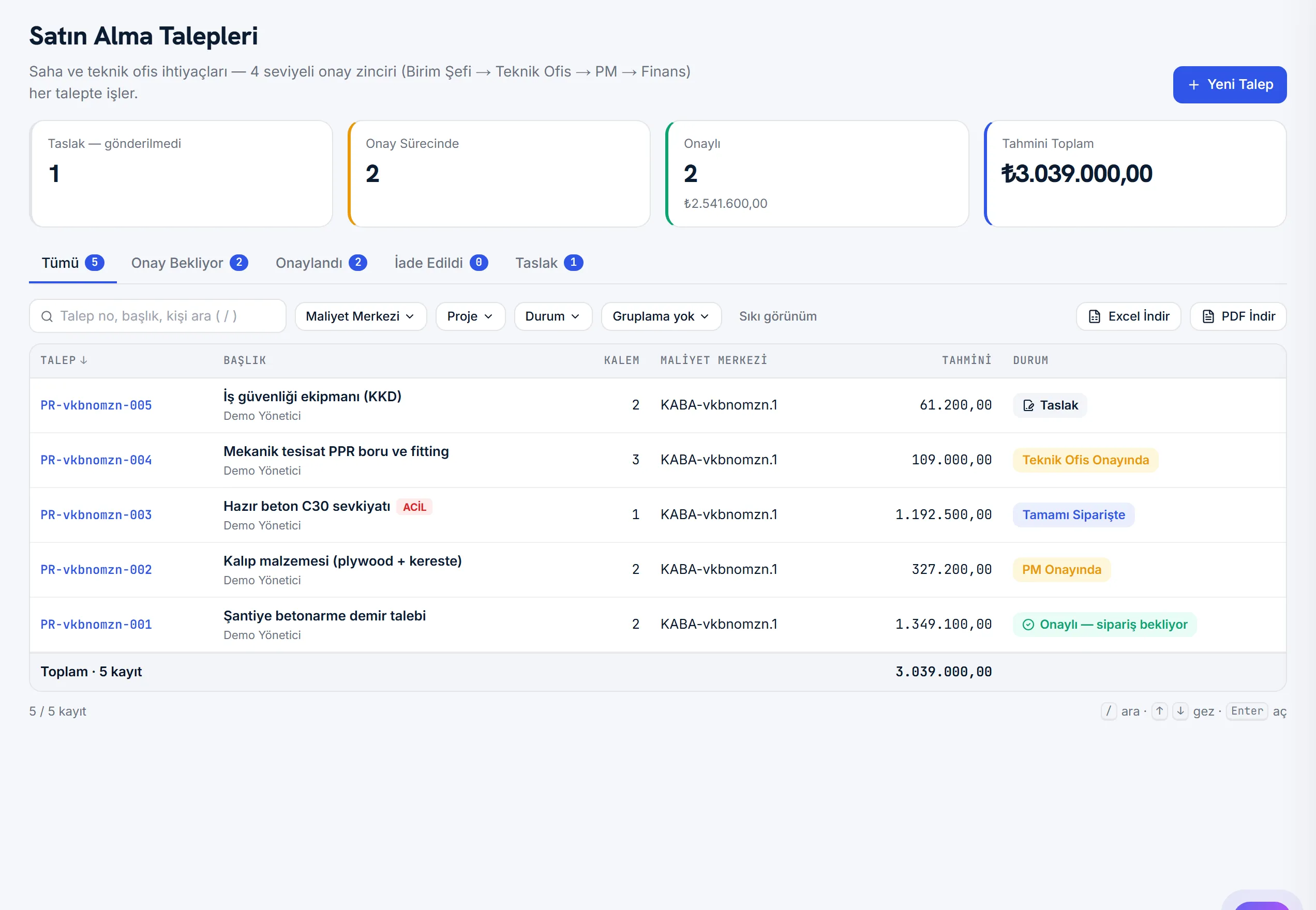Click the down-arrow key hint icon
1316x910 pixels.
1180,711
